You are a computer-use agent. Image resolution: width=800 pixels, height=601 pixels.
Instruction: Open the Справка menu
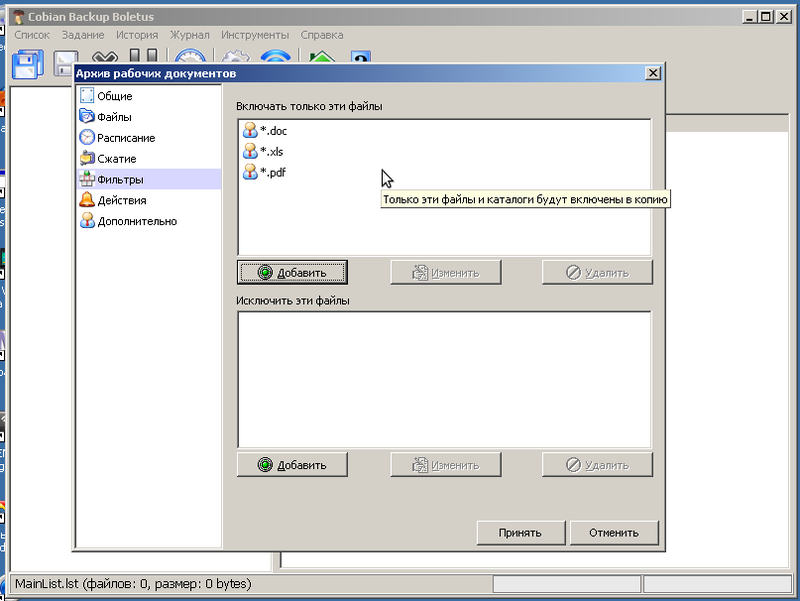(x=322, y=35)
